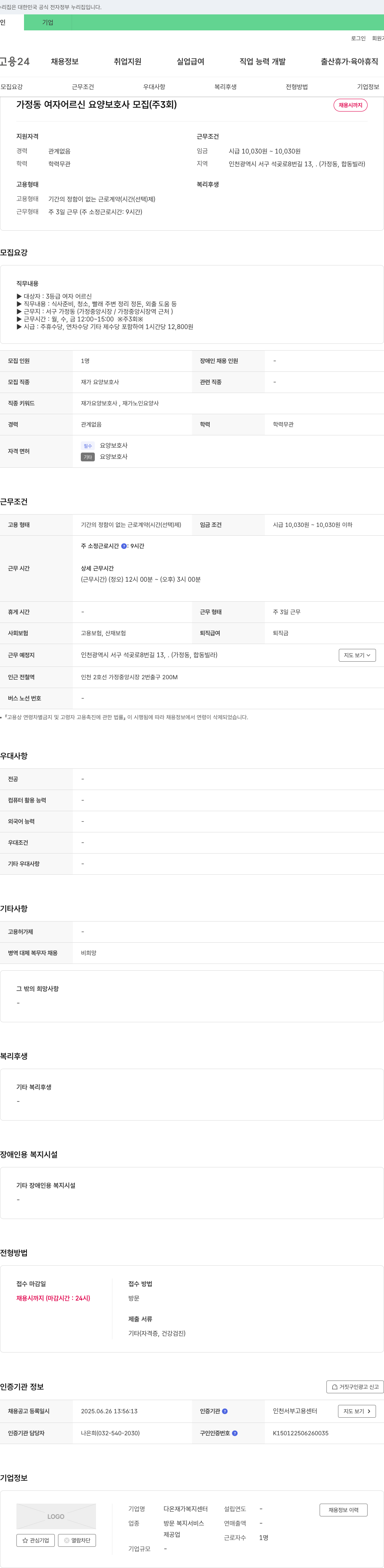Click the 채용정보 이력 button
The height and width of the screenshot is (1568, 384).
[x=343, y=1510]
